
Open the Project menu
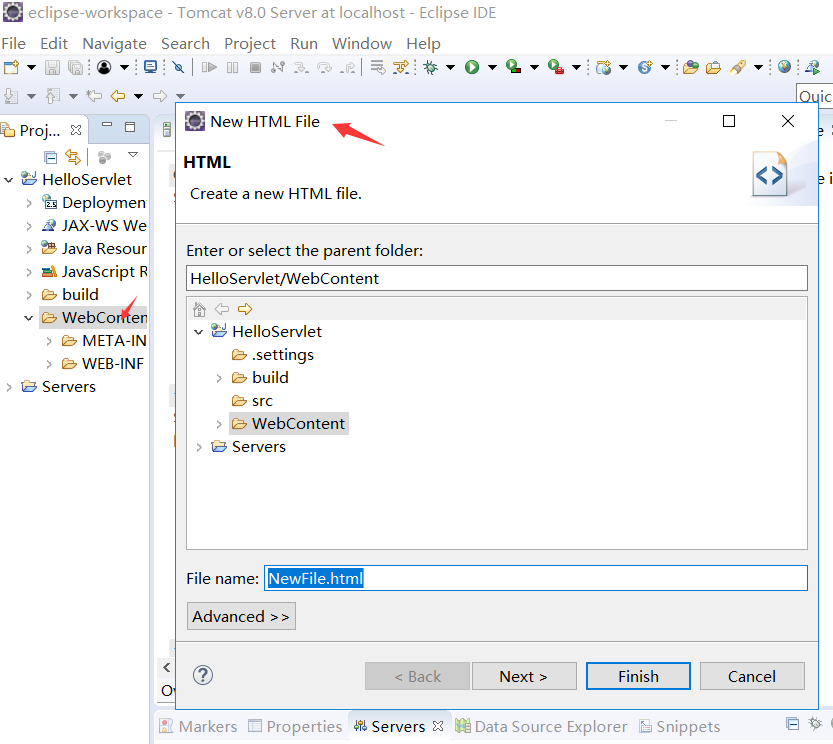(250, 44)
